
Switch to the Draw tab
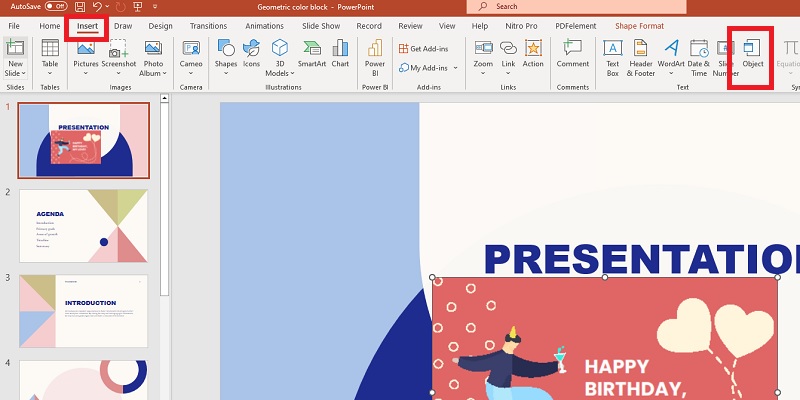(x=123, y=26)
